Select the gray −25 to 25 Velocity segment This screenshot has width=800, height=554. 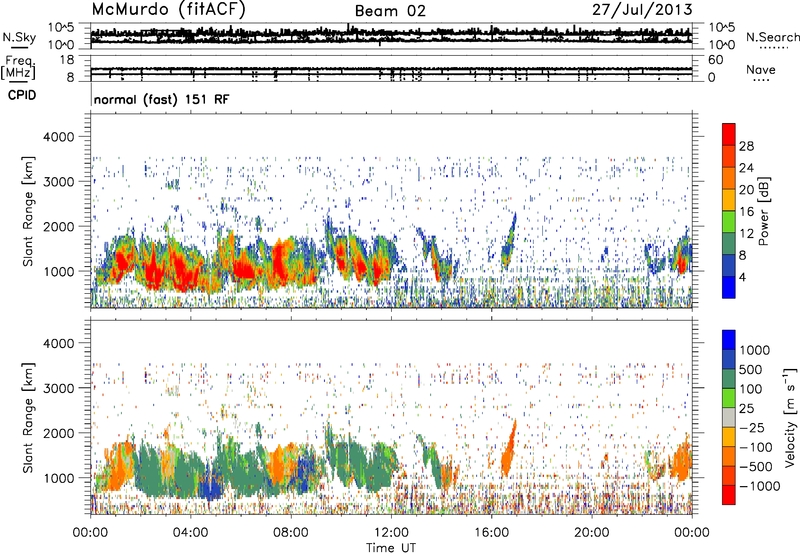[729, 417]
